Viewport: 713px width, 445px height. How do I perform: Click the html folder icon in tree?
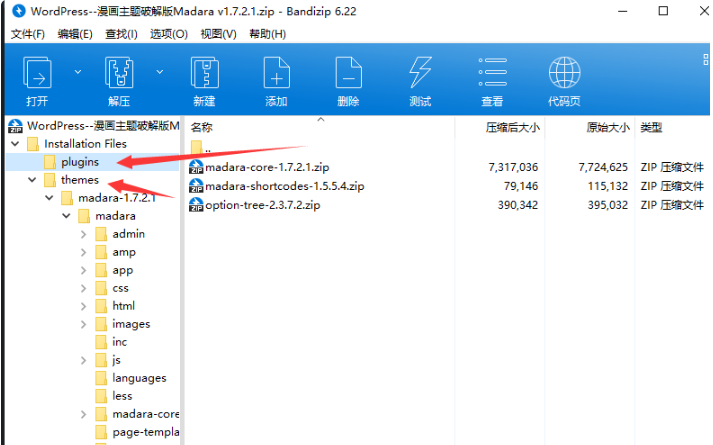(x=101, y=306)
